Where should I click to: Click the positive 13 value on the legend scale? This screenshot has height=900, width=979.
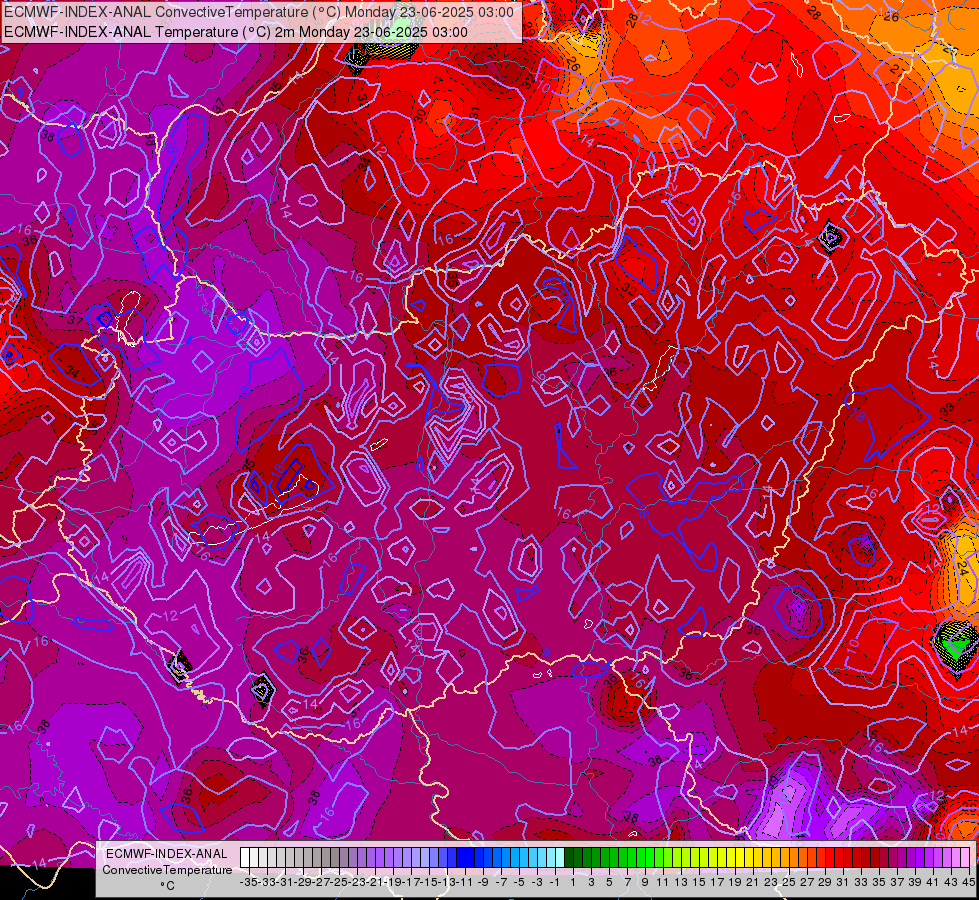(x=681, y=882)
